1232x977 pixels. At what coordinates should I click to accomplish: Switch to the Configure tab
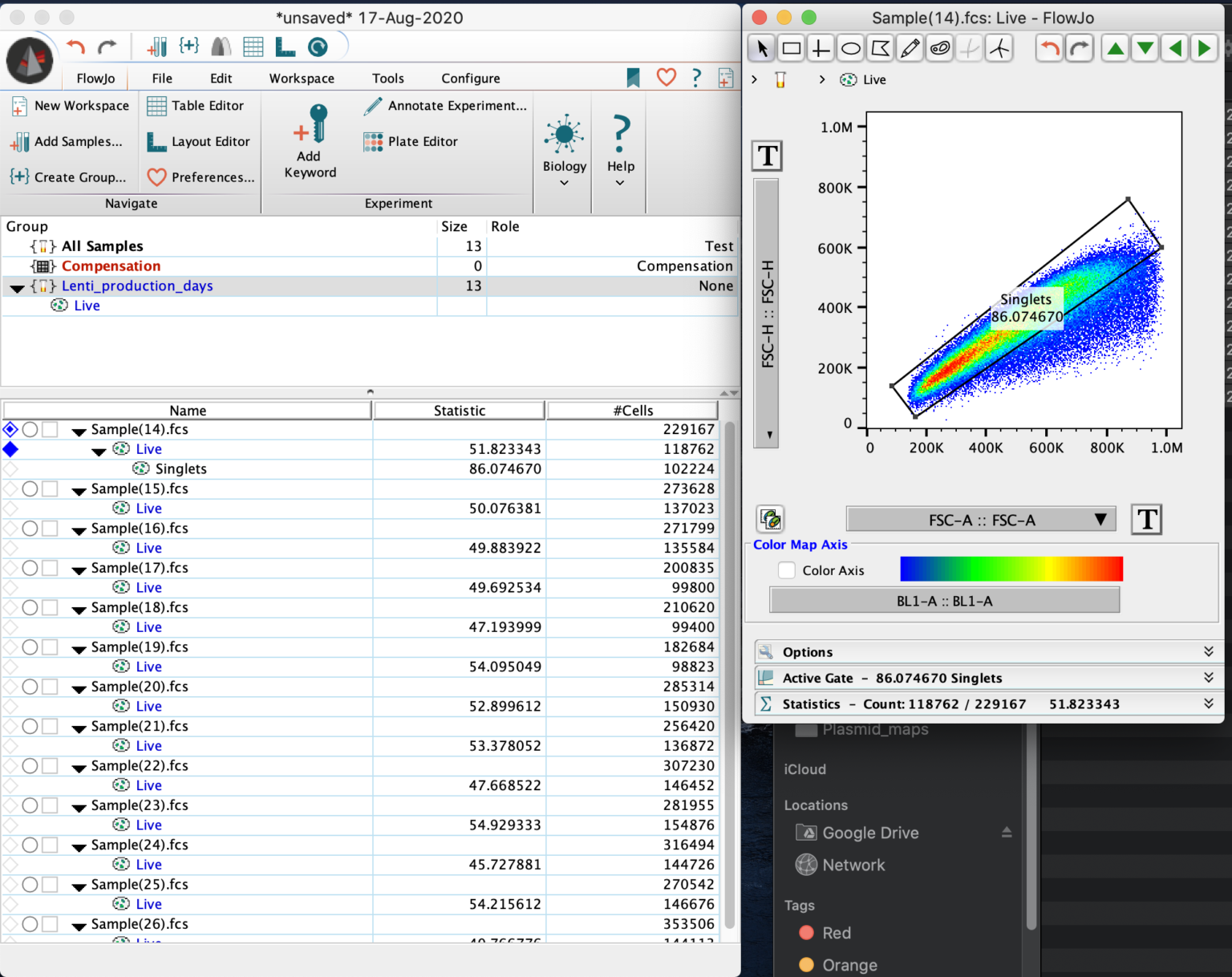tap(471, 78)
